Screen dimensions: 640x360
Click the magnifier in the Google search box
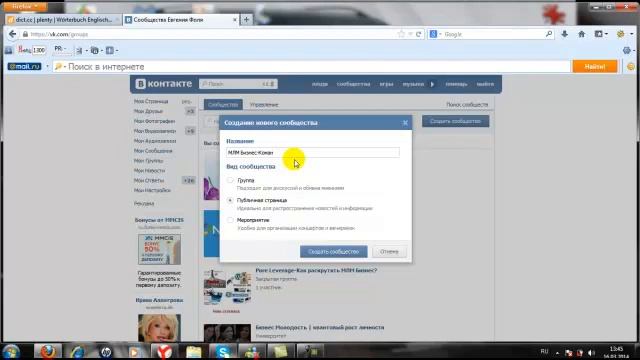coord(549,34)
